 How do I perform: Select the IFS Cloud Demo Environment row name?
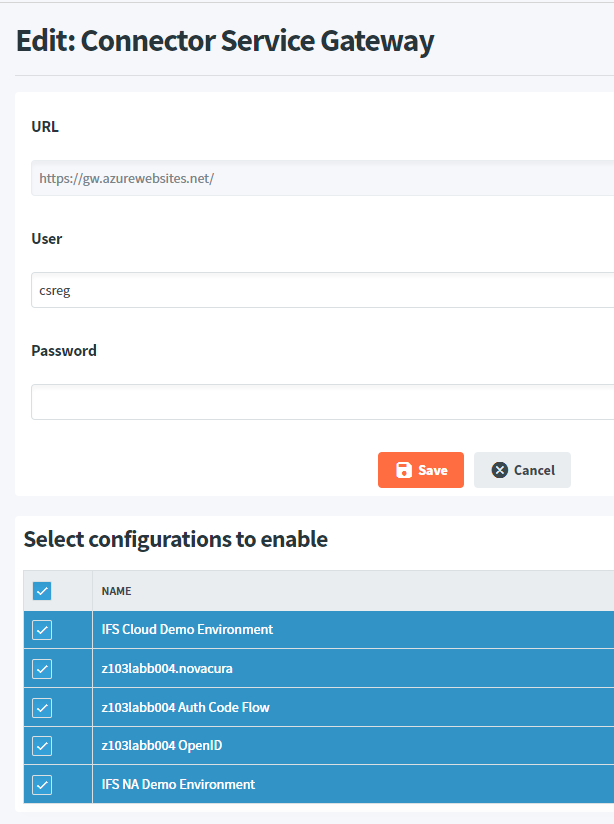click(x=187, y=630)
